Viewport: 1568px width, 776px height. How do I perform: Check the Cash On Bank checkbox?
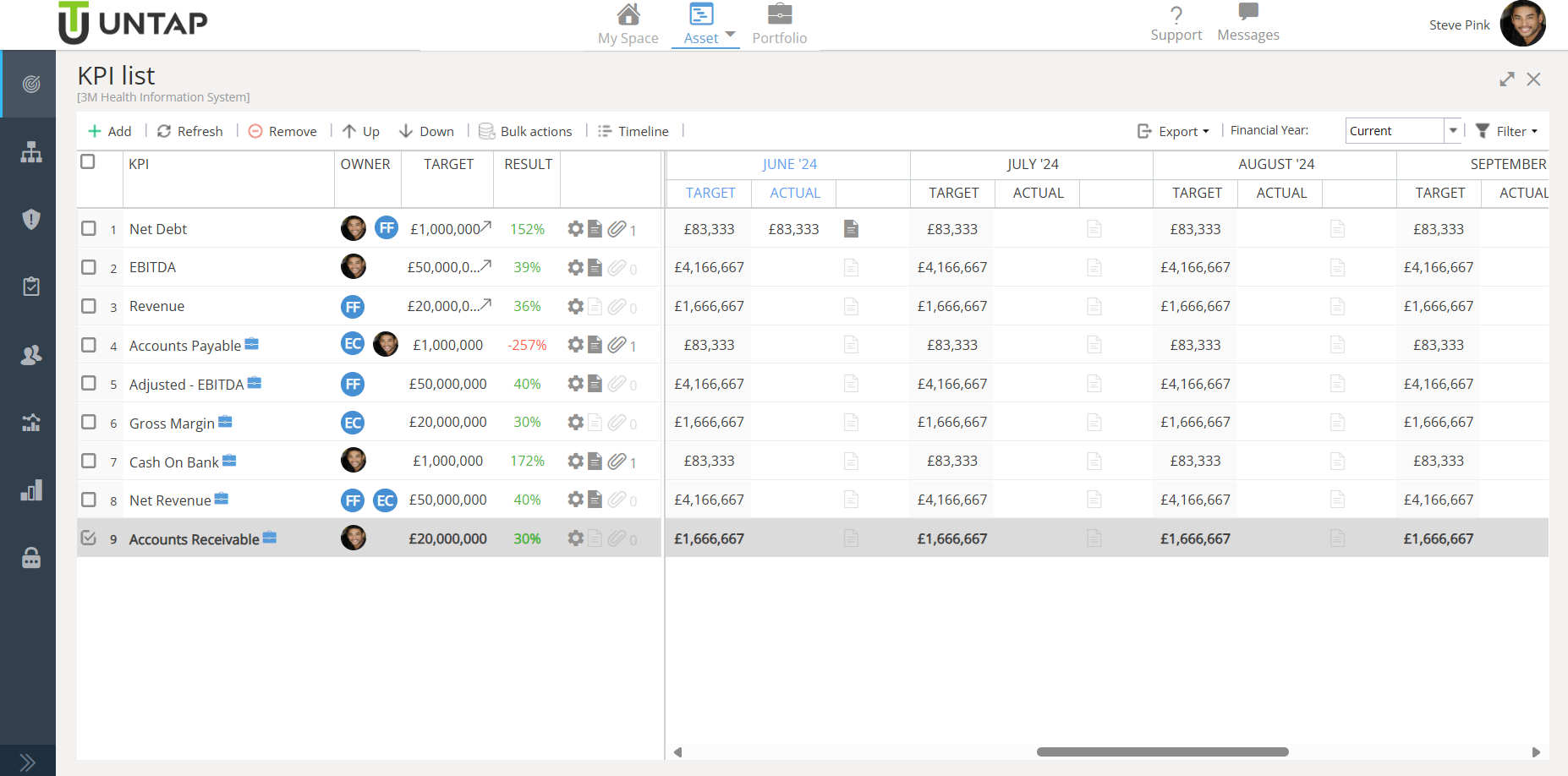[89, 461]
